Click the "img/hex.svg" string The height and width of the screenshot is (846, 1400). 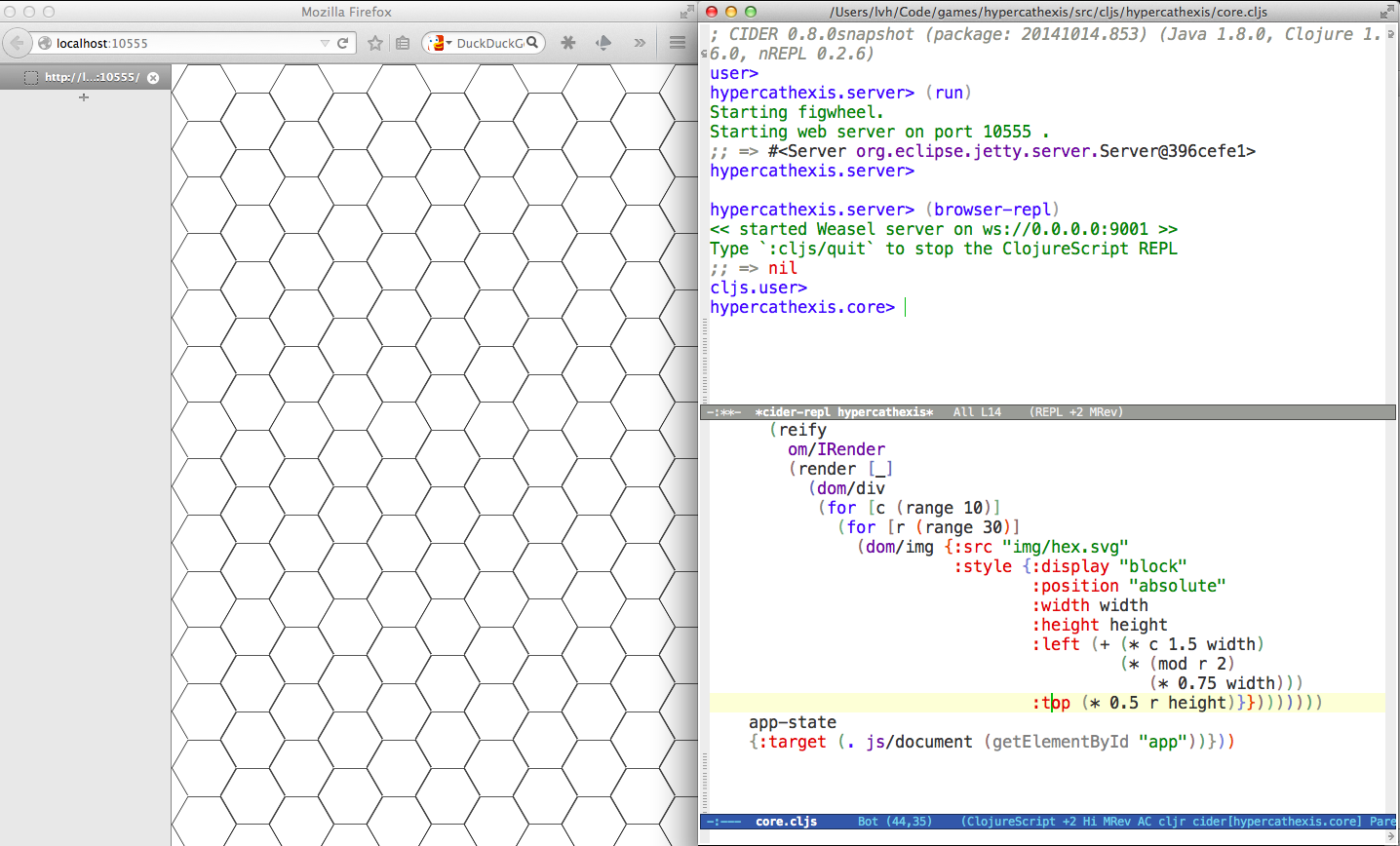pyautogui.click(x=1066, y=547)
